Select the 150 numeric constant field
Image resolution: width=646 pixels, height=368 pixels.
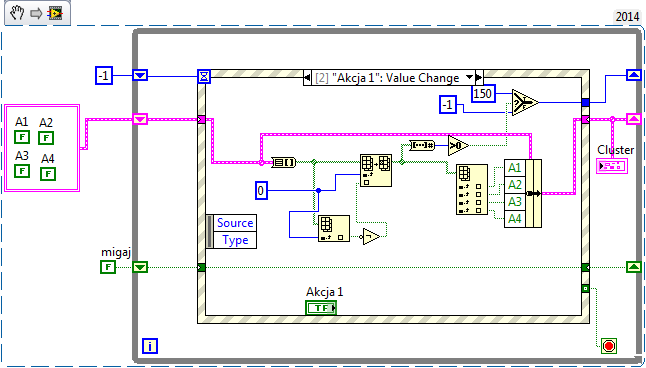tap(483, 94)
